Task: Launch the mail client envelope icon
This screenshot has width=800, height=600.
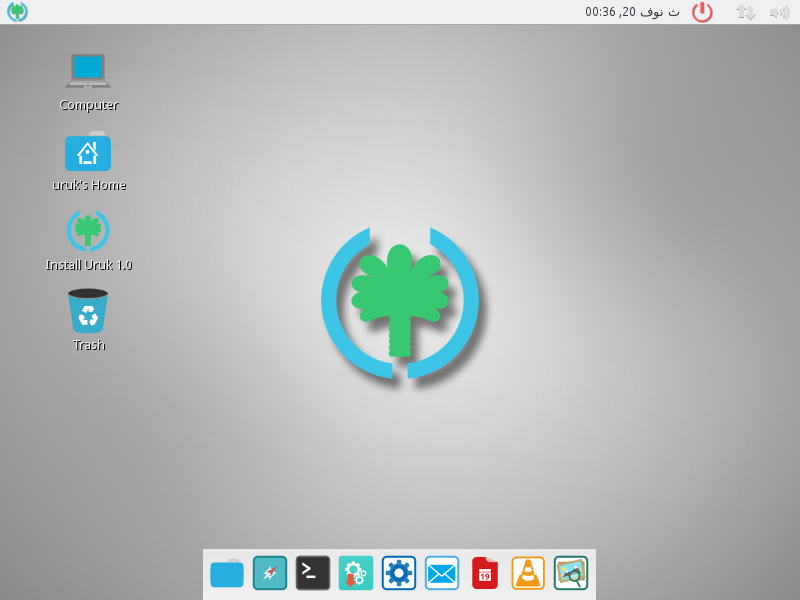Action: [x=442, y=573]
